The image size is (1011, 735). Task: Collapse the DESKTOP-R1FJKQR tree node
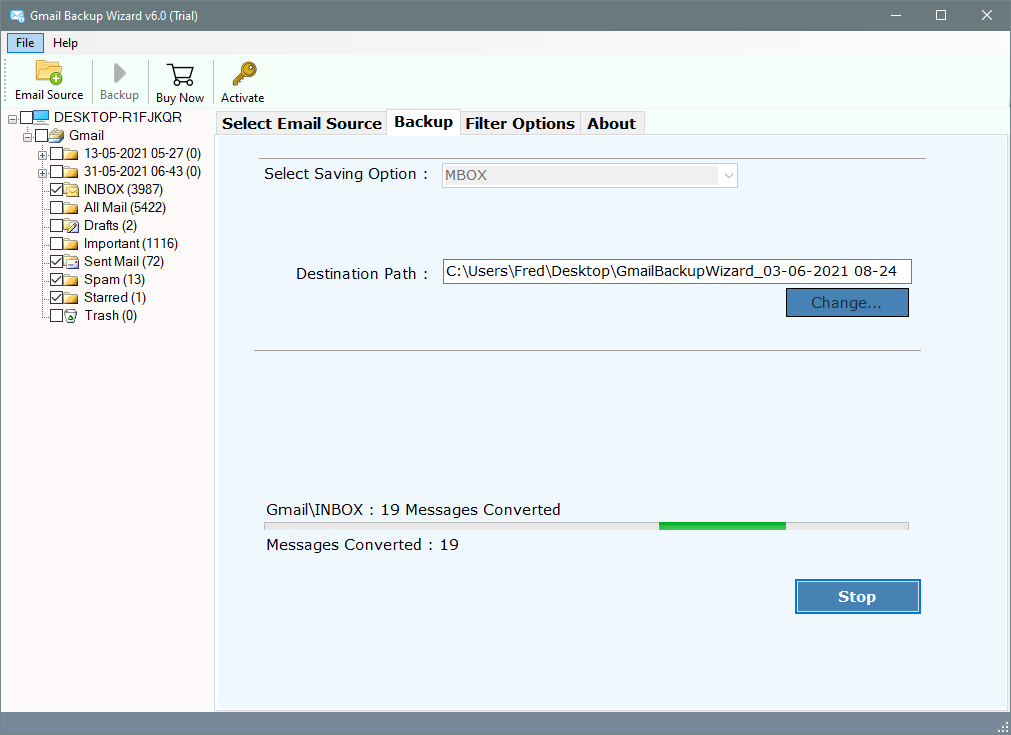pos(12,119)
